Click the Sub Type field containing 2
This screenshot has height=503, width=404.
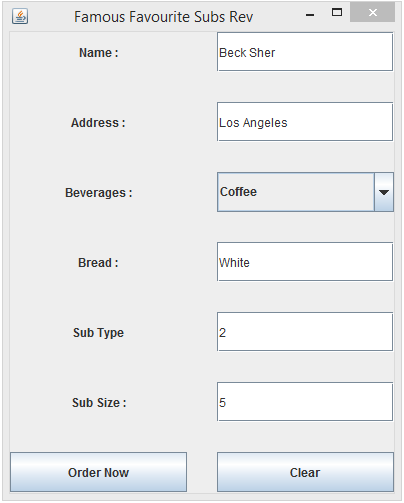pyautogui.click(x=305, y=332)
